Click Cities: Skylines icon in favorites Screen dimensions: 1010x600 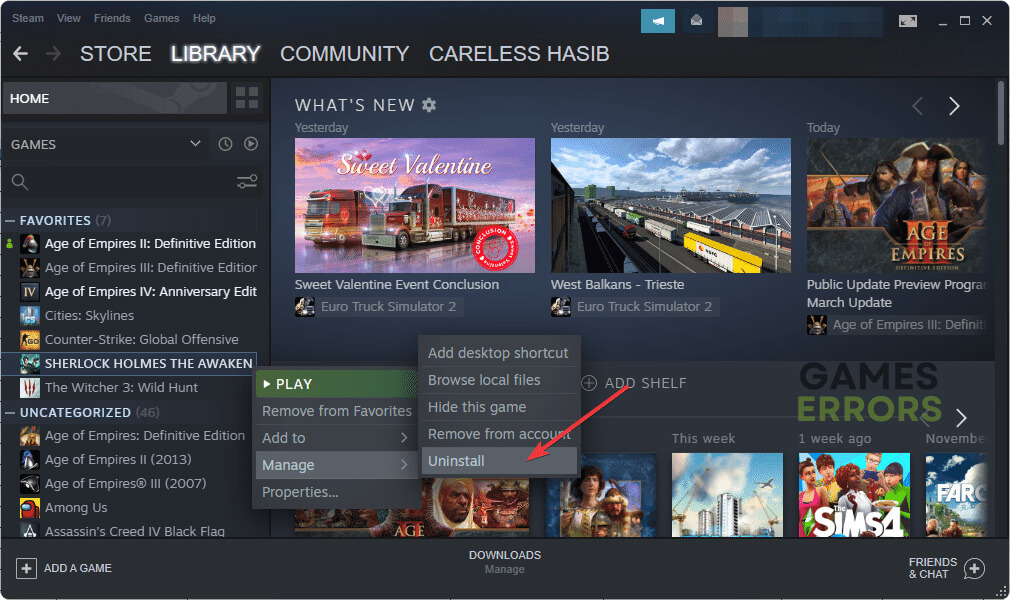[30, 316]
